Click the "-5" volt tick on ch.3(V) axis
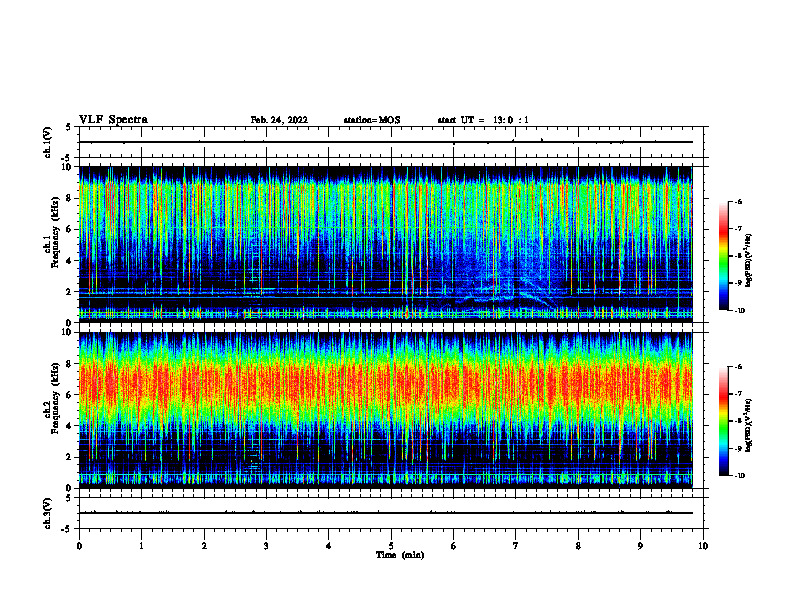The width and height of the screenshot is (792, 612). click(x=67, y=529)
